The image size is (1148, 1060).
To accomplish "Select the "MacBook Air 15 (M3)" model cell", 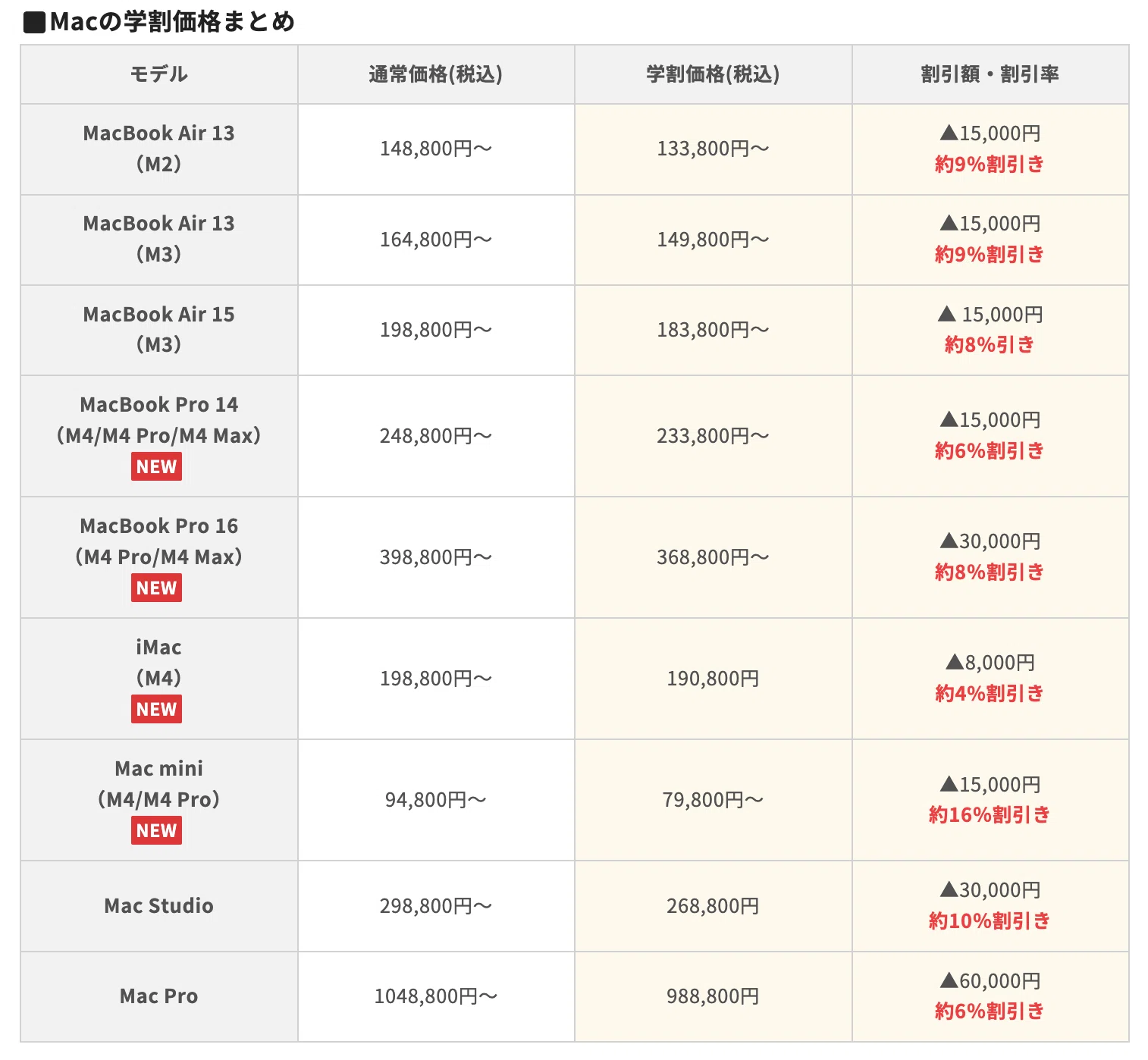I will [159, 329].
